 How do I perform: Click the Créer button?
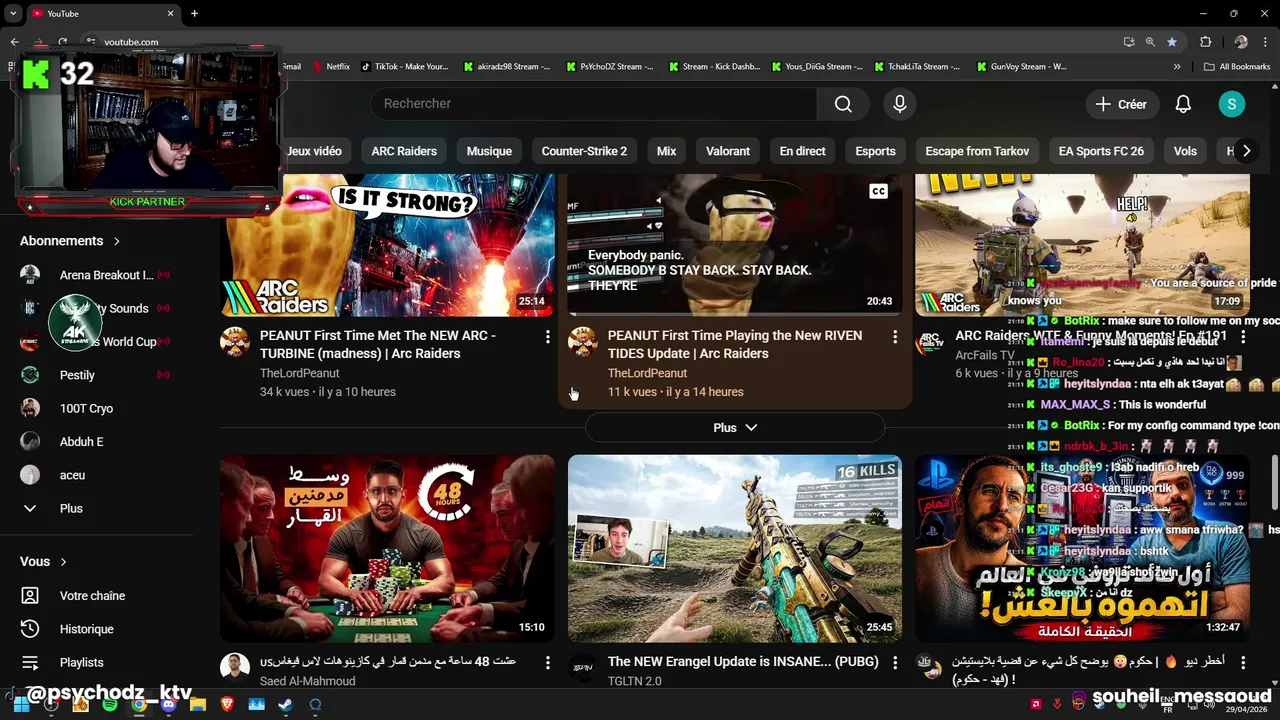(x=1121, y=104)
